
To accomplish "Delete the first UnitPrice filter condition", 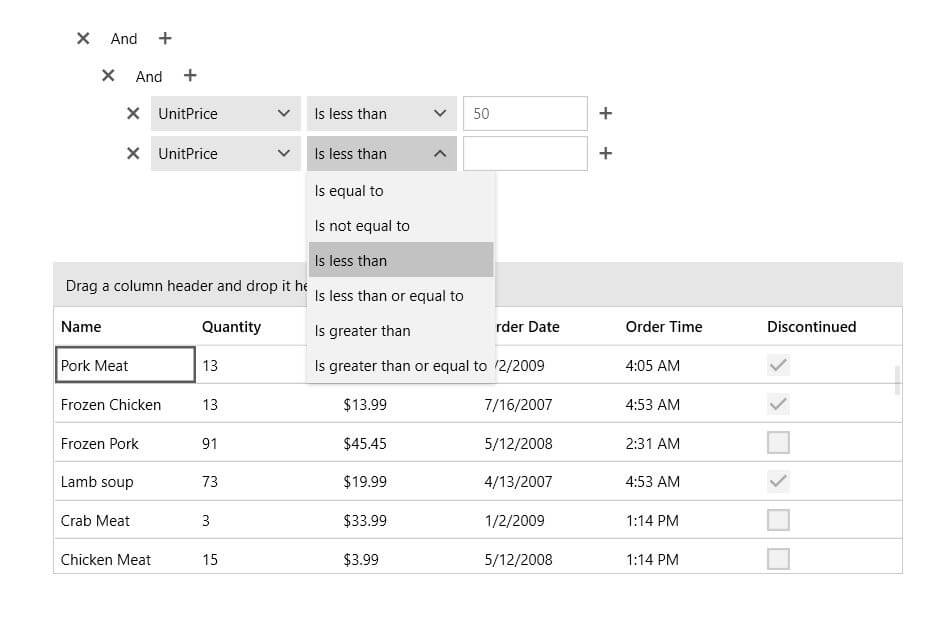I will click(x=133, y=113).
